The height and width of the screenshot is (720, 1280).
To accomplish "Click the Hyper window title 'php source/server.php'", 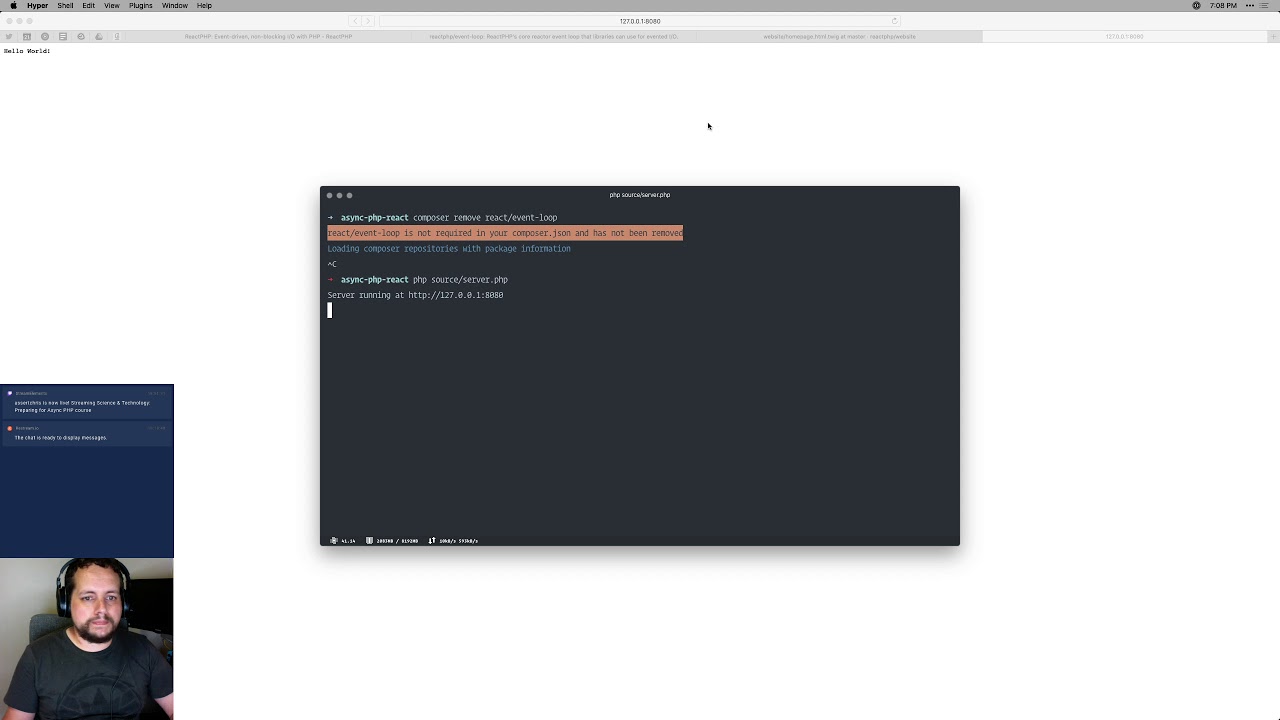I will (x=640, y=195).
